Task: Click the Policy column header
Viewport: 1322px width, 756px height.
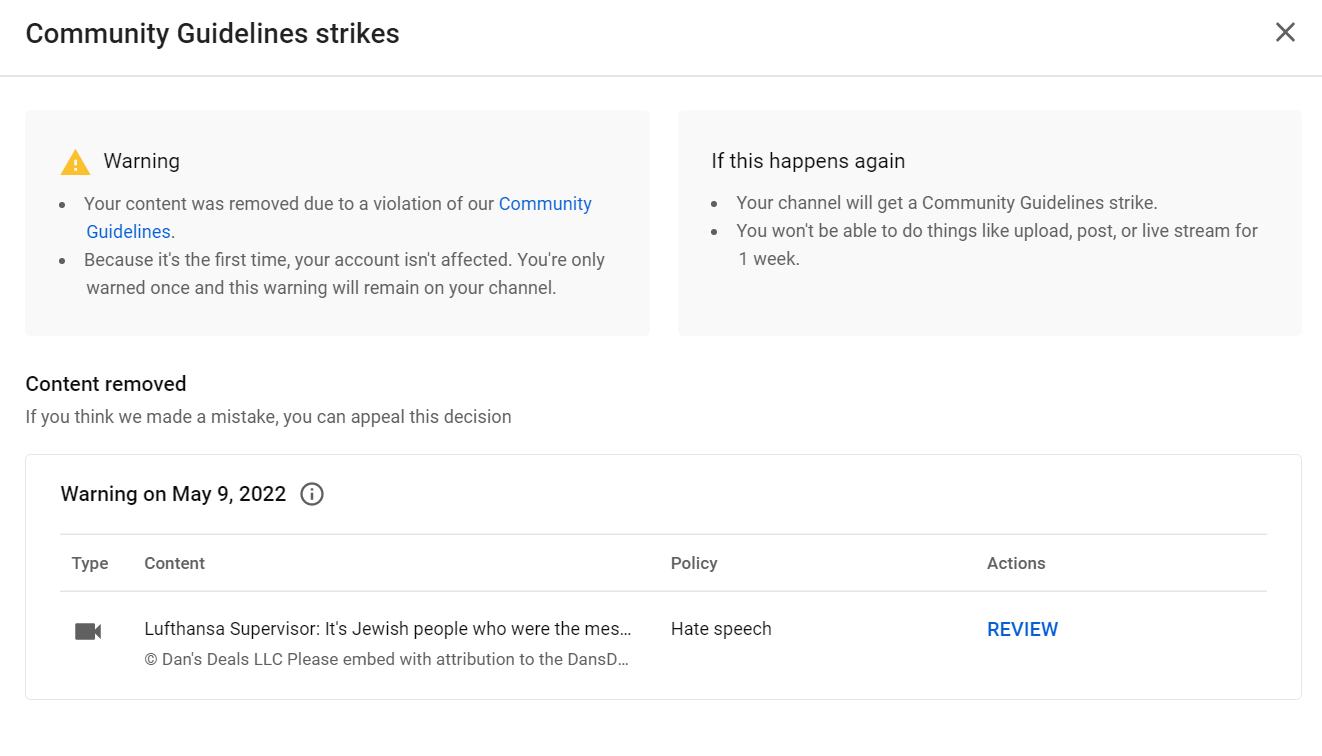Action: pyautogui.click(x=694, y=563)
